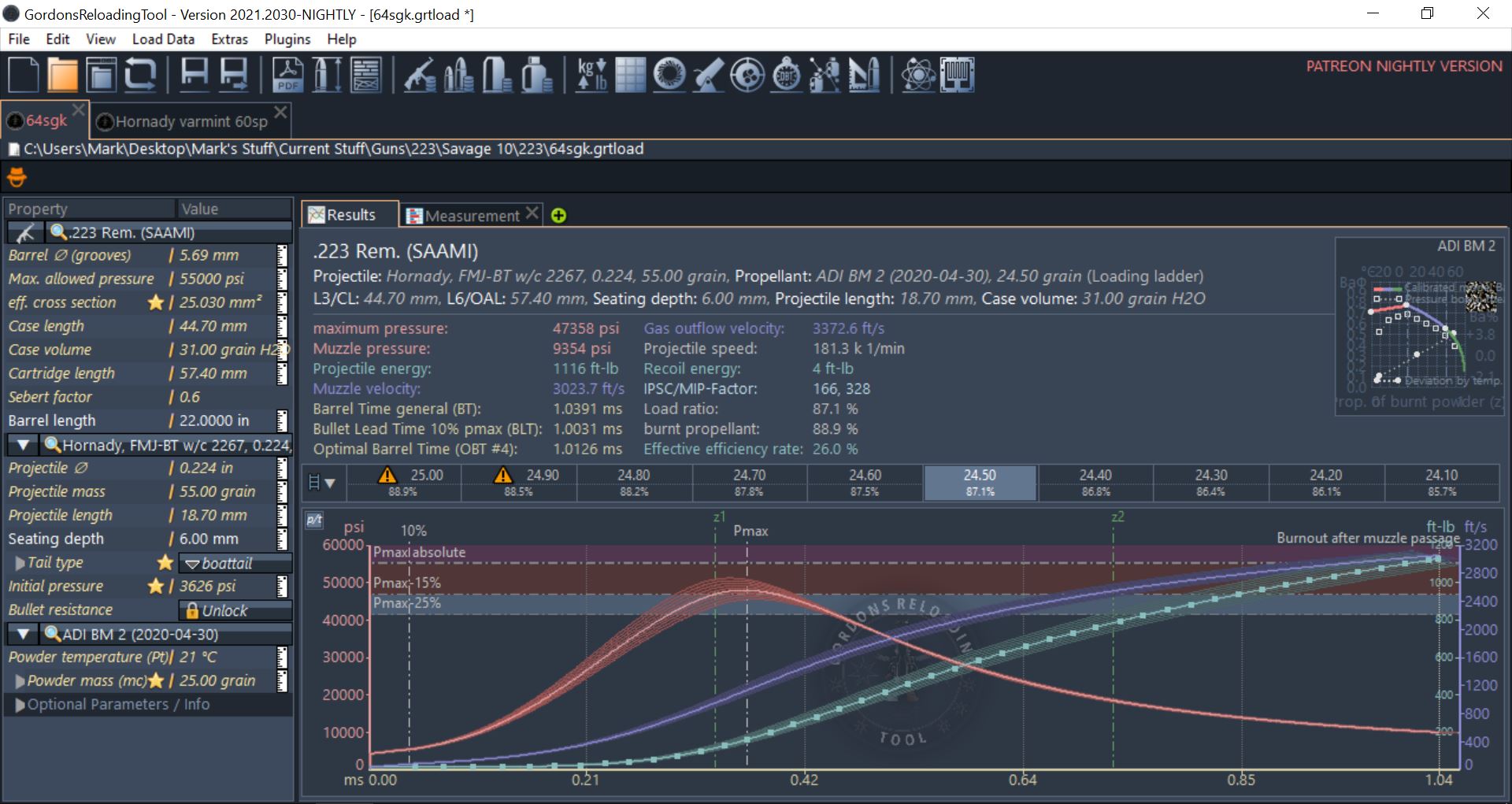Export results using the PDF icon
The height and width of the screenshot is (804, 1512).
pos(287,76)
